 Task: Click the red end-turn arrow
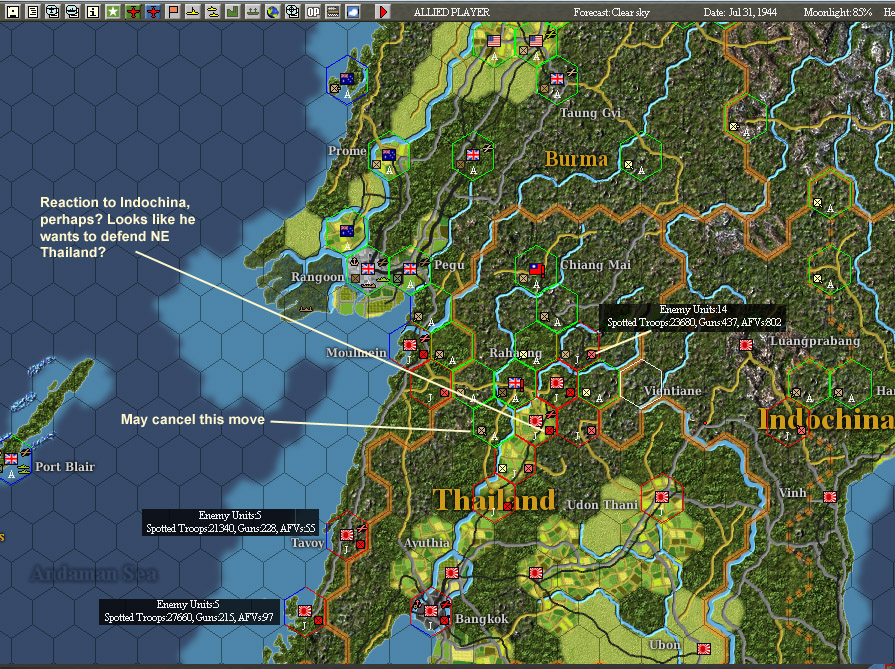coord(383,11)
